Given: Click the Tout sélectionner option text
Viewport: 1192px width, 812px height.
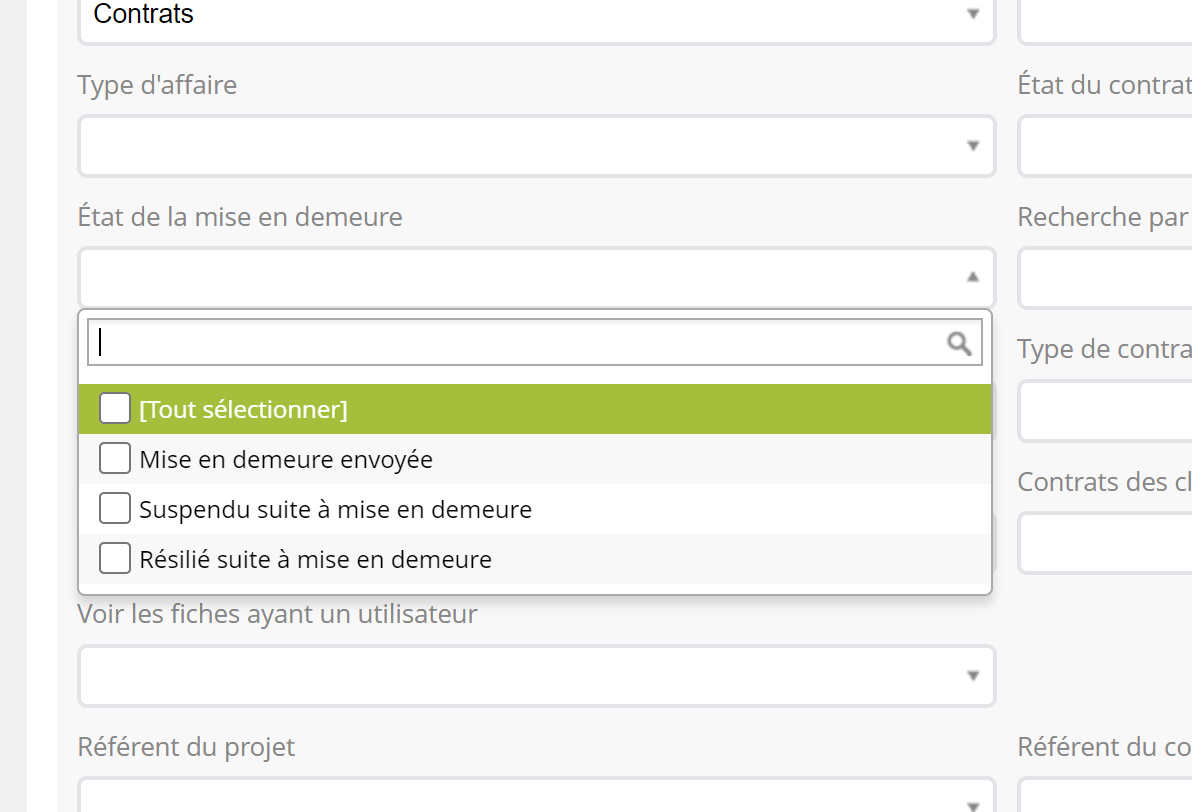Looking at the screenshot, I should pyautogui.click(x=243, y=410).
